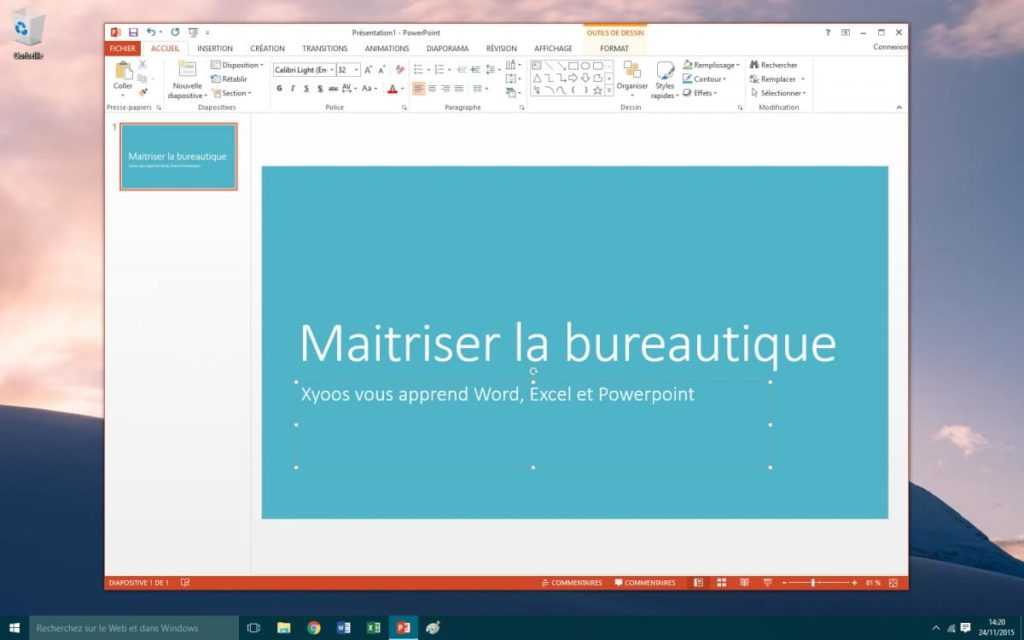Click the Rétablir reset button
This screenshot has width=1024, height=640.
click(x=229, y=78)
